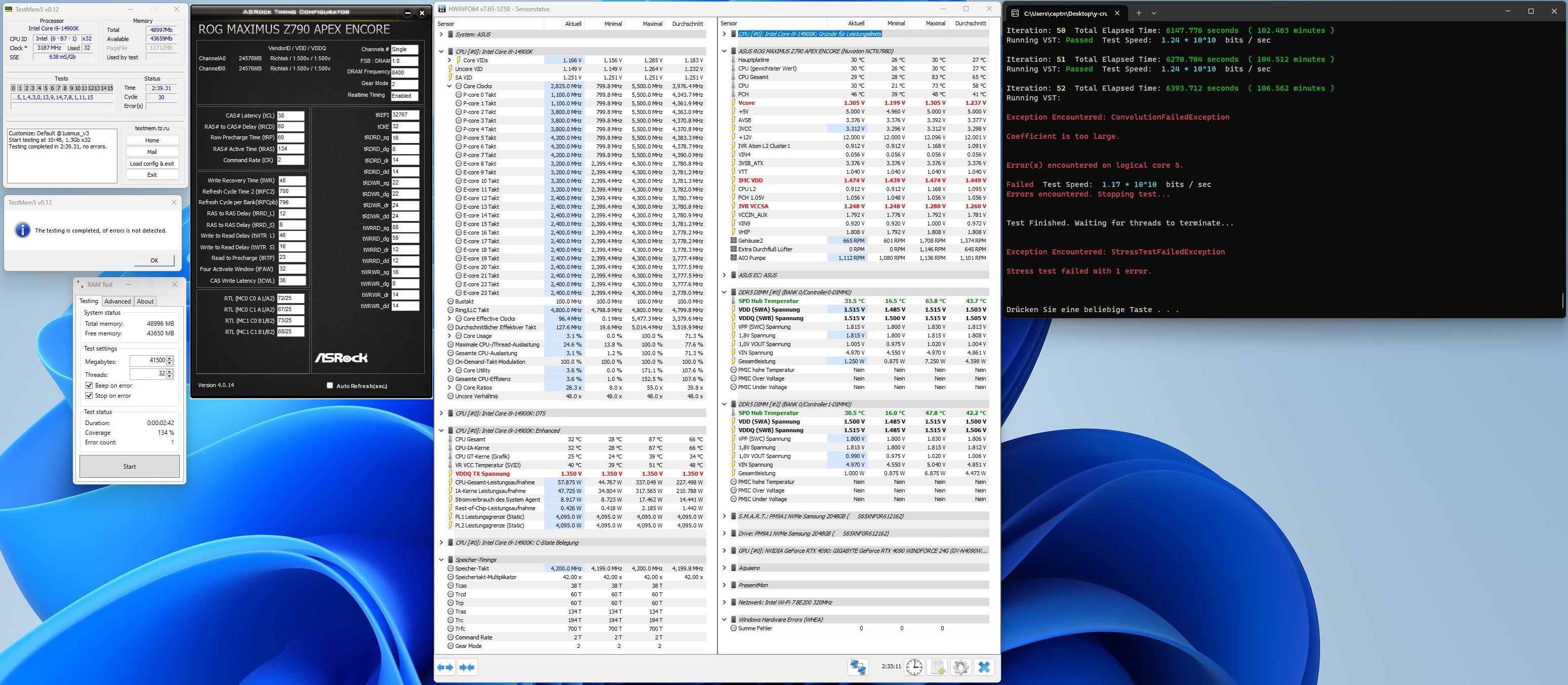Viewport: 1568px width, 685px height.
Task: Increase Megabytes value with up stepper
Action: pos(170,358)
